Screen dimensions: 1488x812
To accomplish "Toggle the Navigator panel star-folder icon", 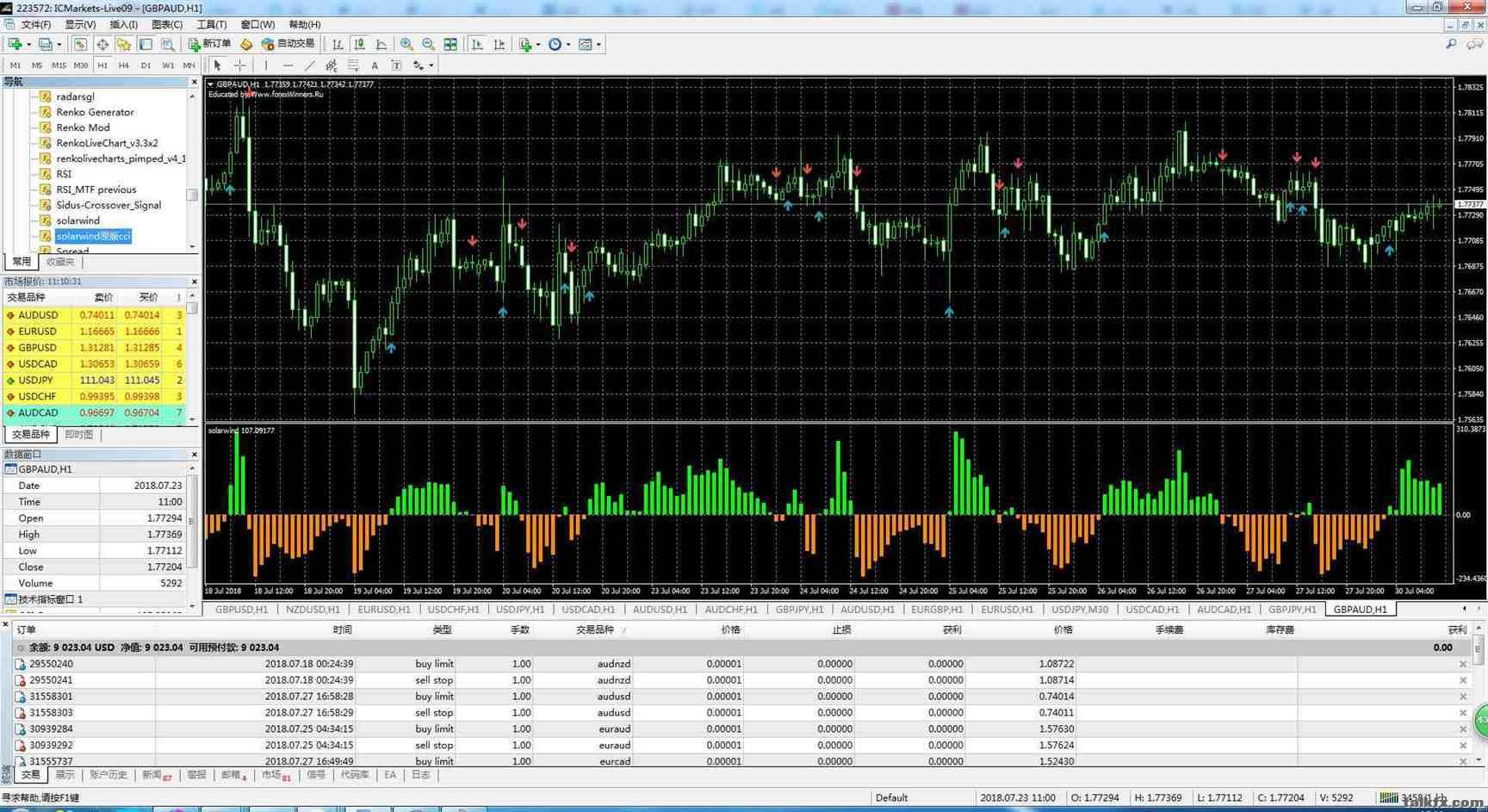I will click(124, 44).
